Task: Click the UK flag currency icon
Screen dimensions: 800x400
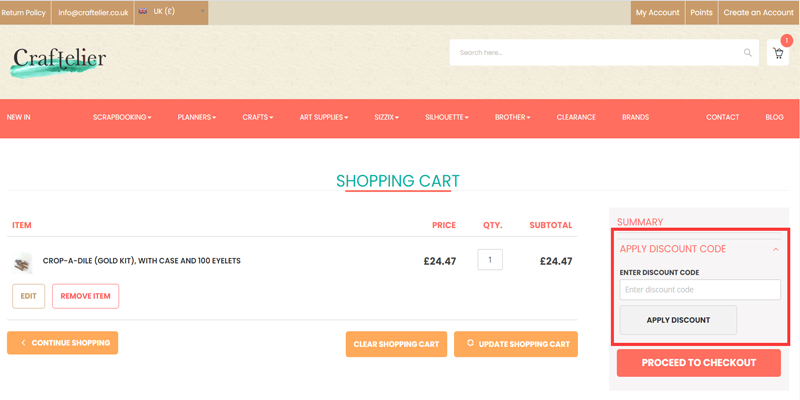Action: tap(143, 11)
